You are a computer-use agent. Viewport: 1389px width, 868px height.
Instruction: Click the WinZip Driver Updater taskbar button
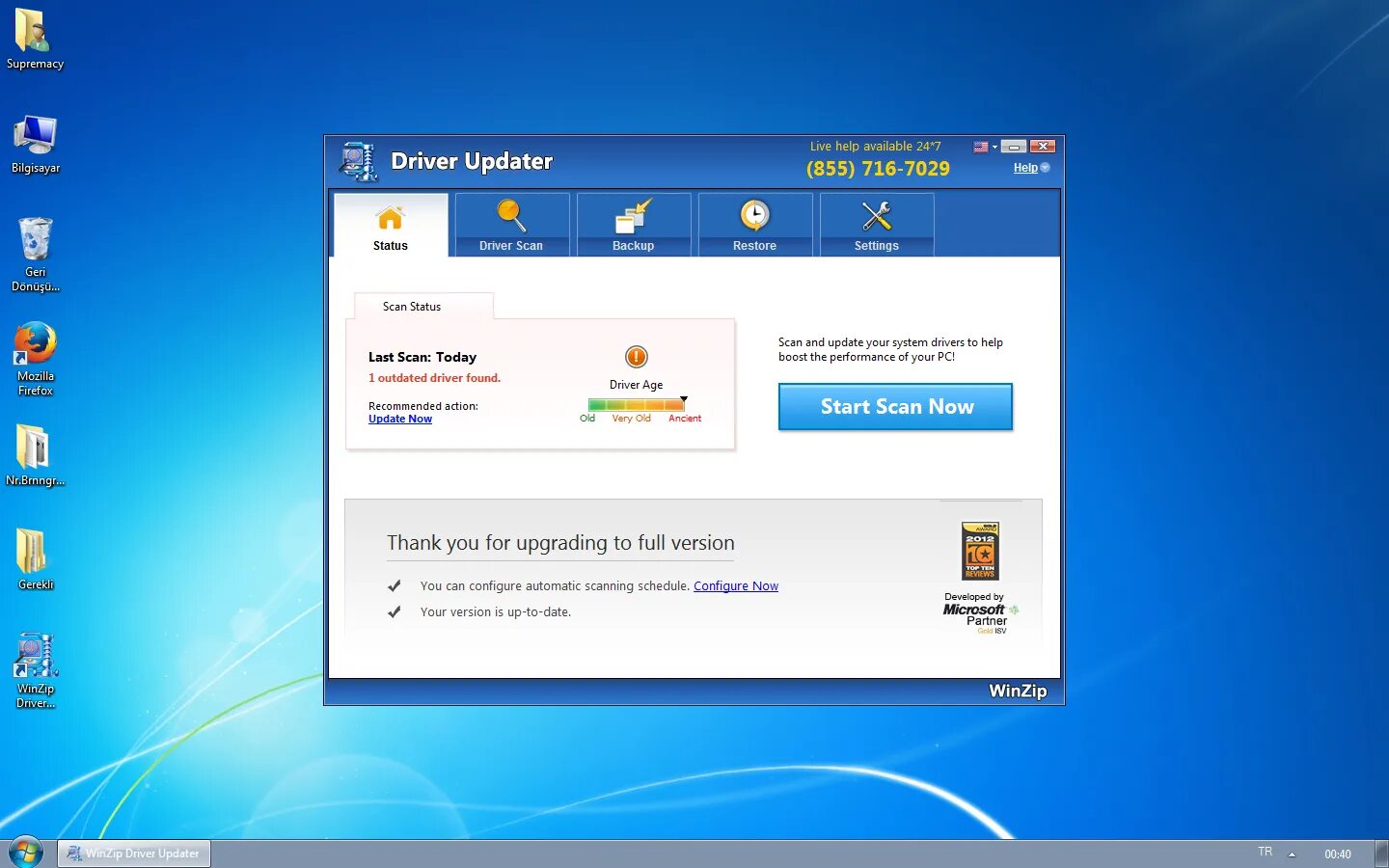134,854
